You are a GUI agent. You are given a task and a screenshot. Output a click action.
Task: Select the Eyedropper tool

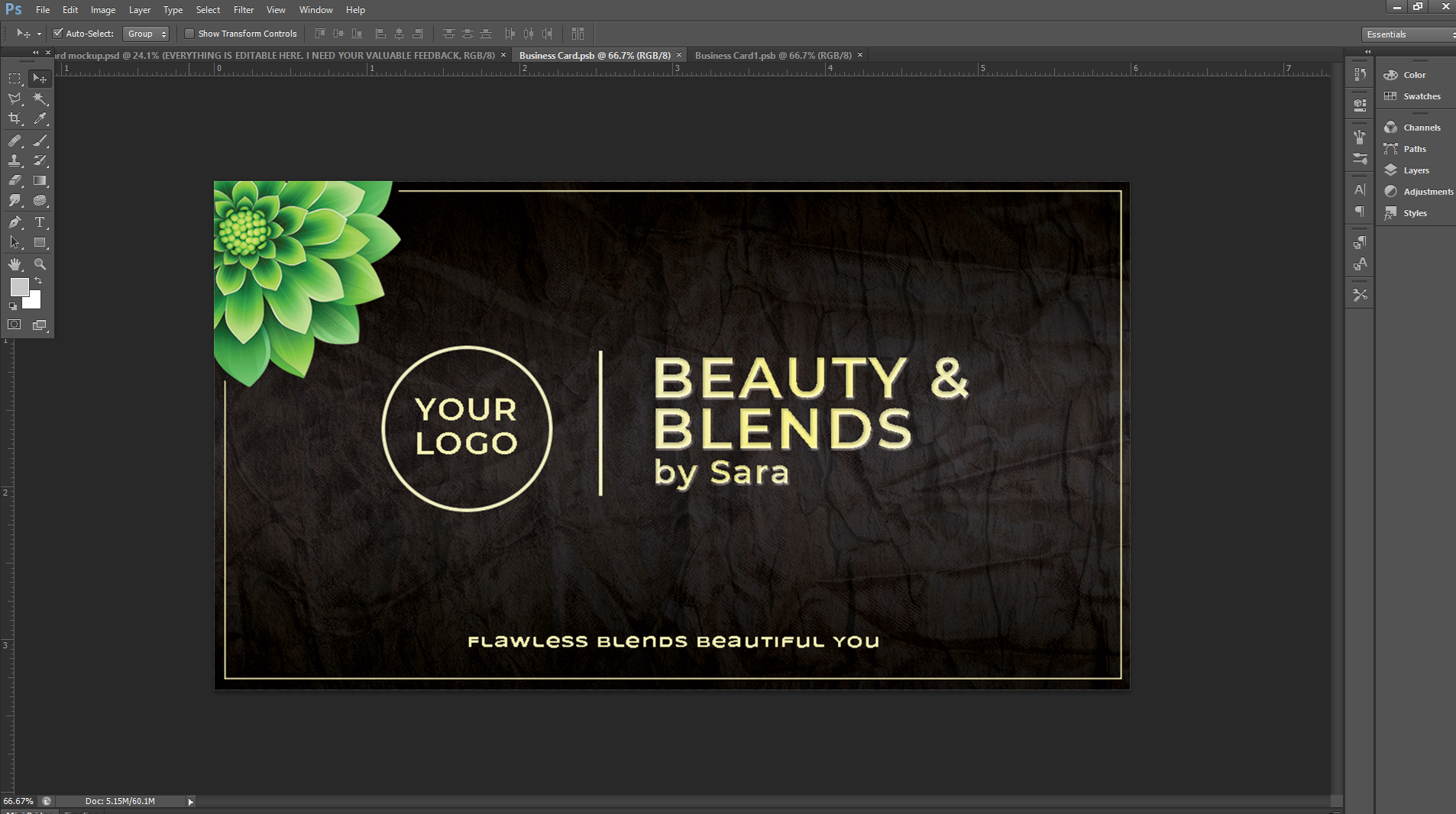(x=40, y=118)
